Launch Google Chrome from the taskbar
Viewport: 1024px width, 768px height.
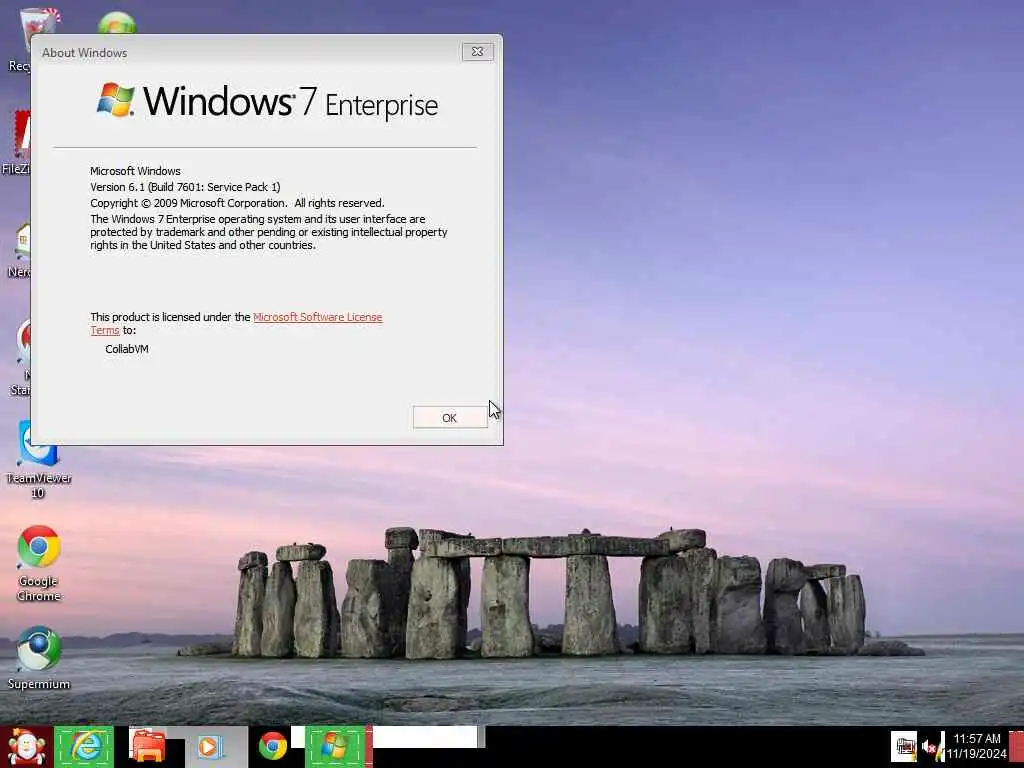(x=272, y=747)
